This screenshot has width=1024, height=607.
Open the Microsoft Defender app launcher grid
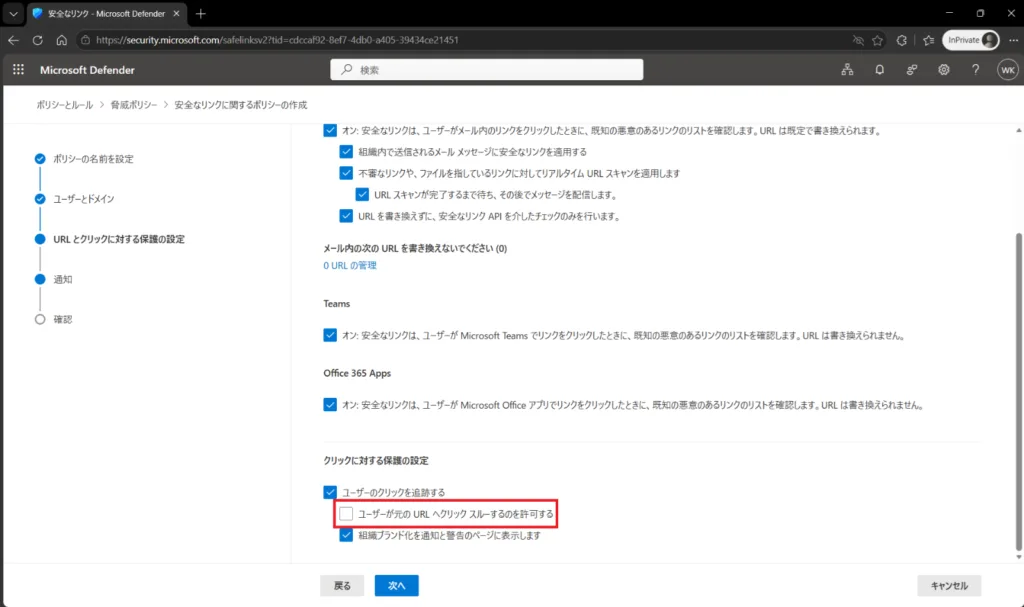point(18,69)
